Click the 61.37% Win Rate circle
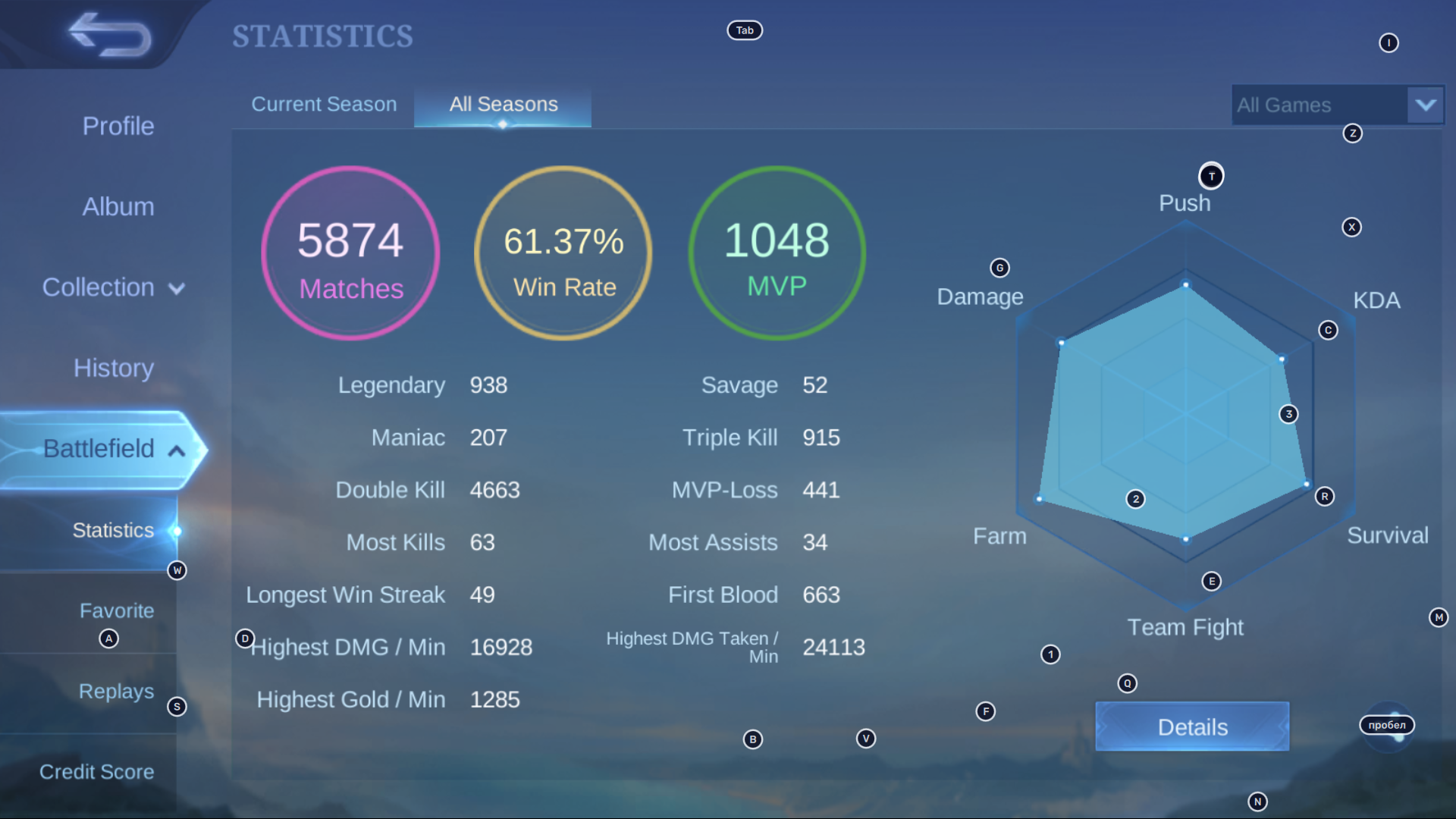Screen dimensions: 1456x819 (563, 253)
